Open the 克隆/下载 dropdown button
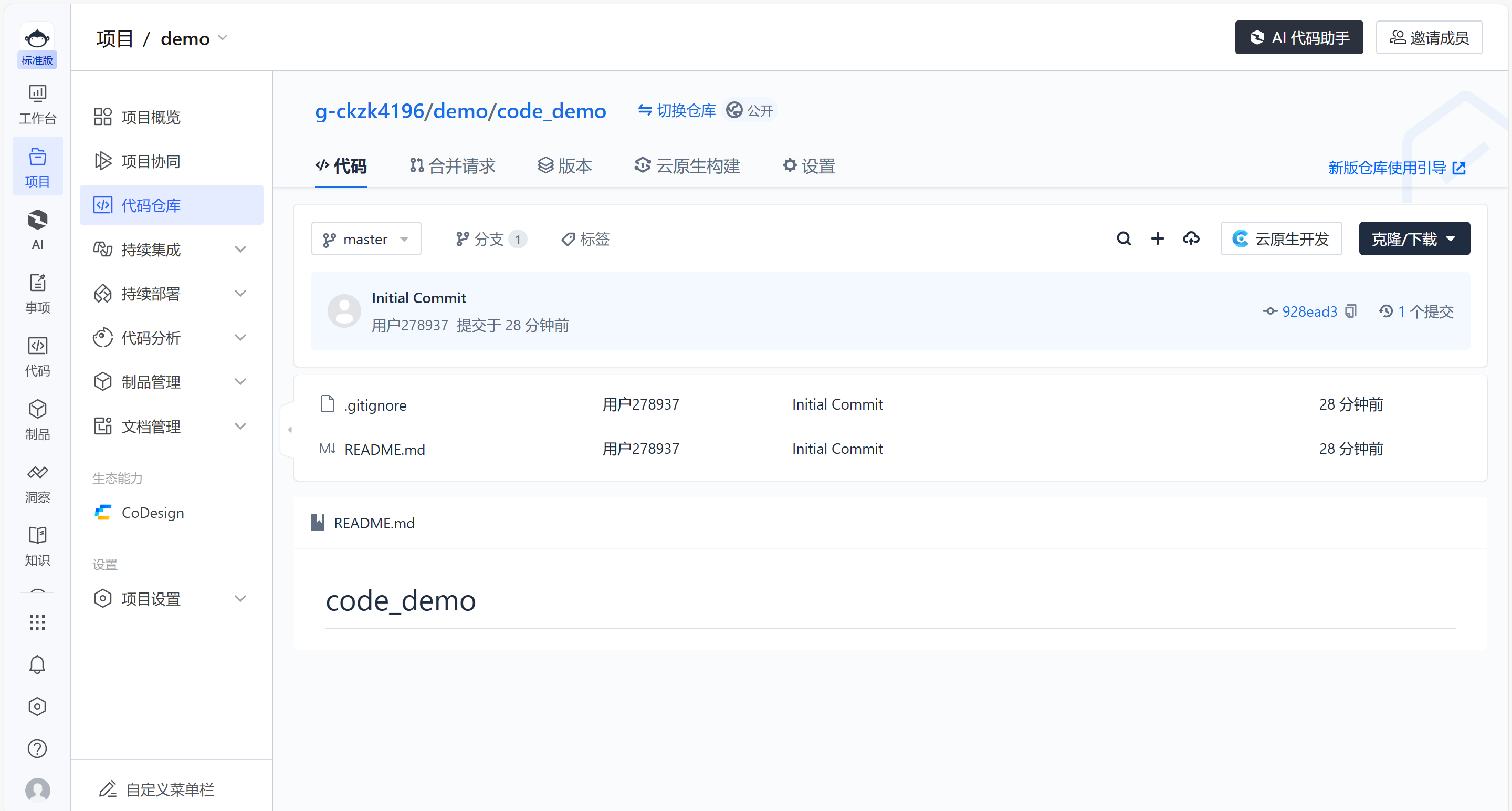The image size is (1512, 811). (1413, 239)
